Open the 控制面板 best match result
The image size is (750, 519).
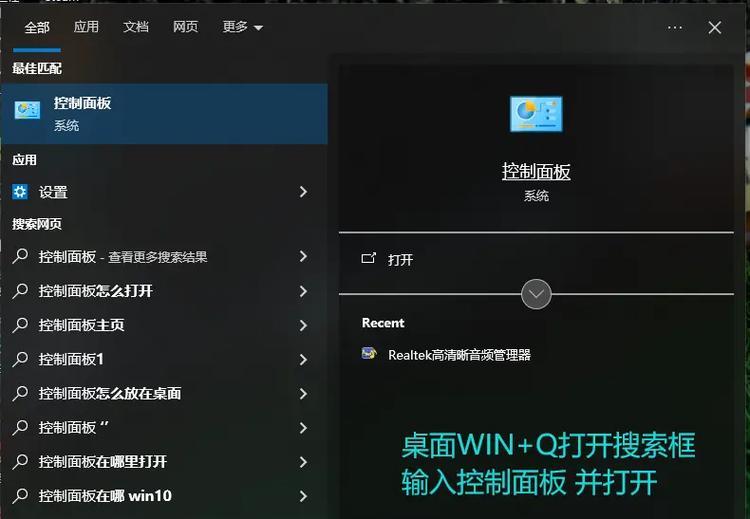[x=164, y=114]
